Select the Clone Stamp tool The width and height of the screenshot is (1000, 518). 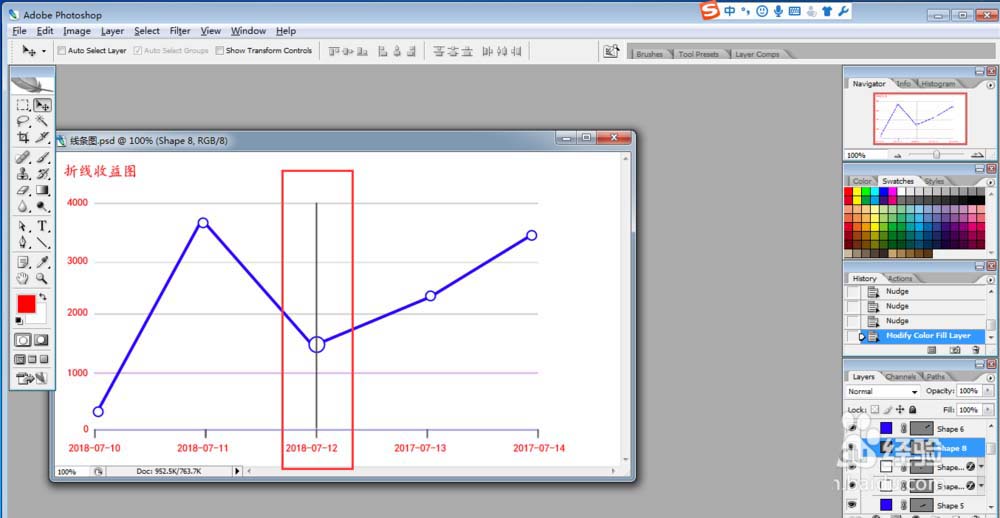(x=23, y=174)
